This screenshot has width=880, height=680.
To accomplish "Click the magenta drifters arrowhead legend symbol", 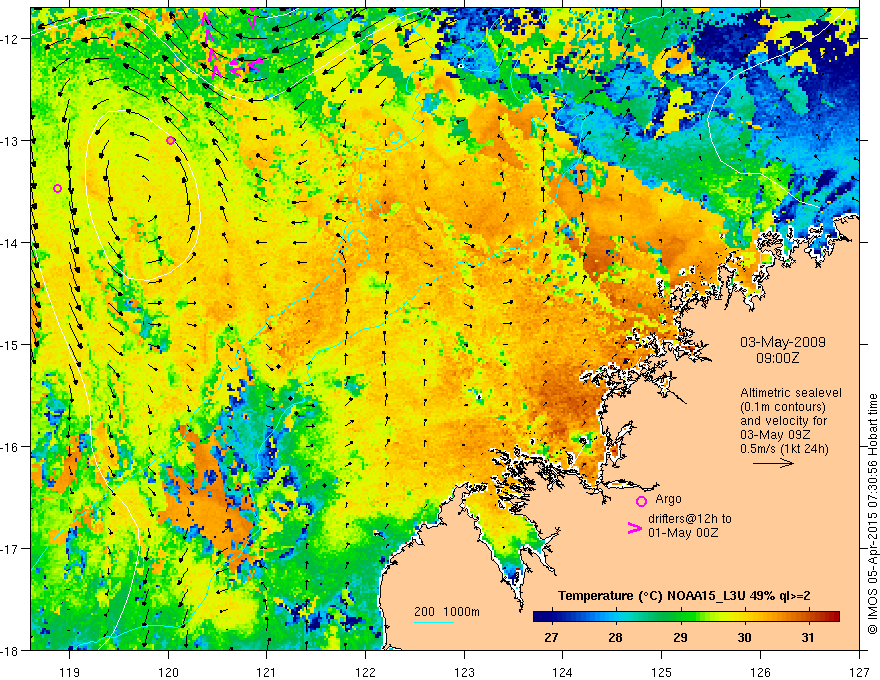I will point(635,528).
